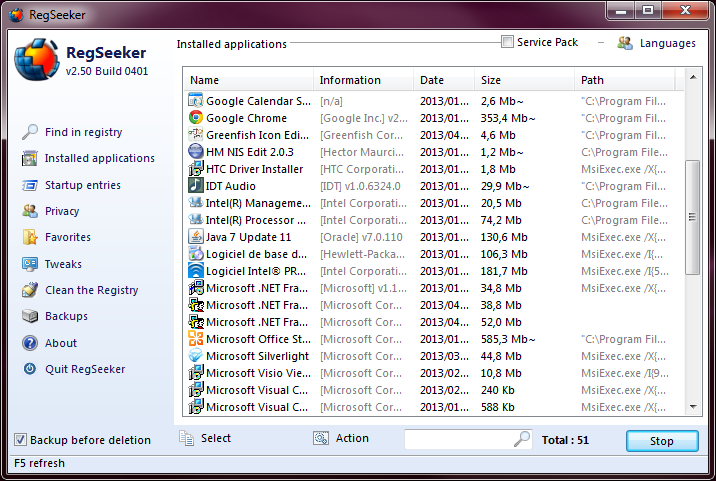
Task: Sort list by Date column header
Action: [444, 80]
